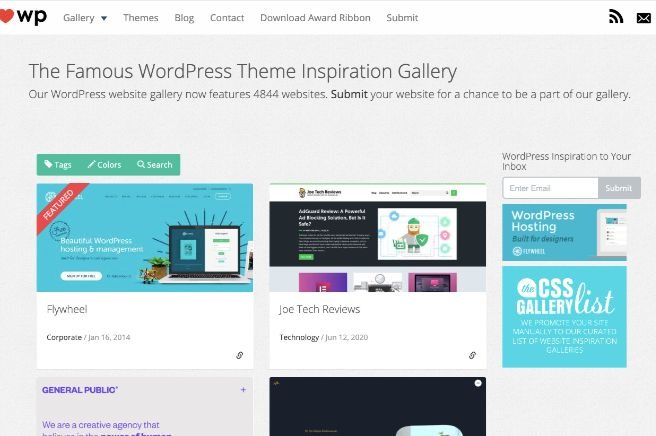Open the Themes menu item
This screenshot has width=656, height=436.
click(141, 18)
